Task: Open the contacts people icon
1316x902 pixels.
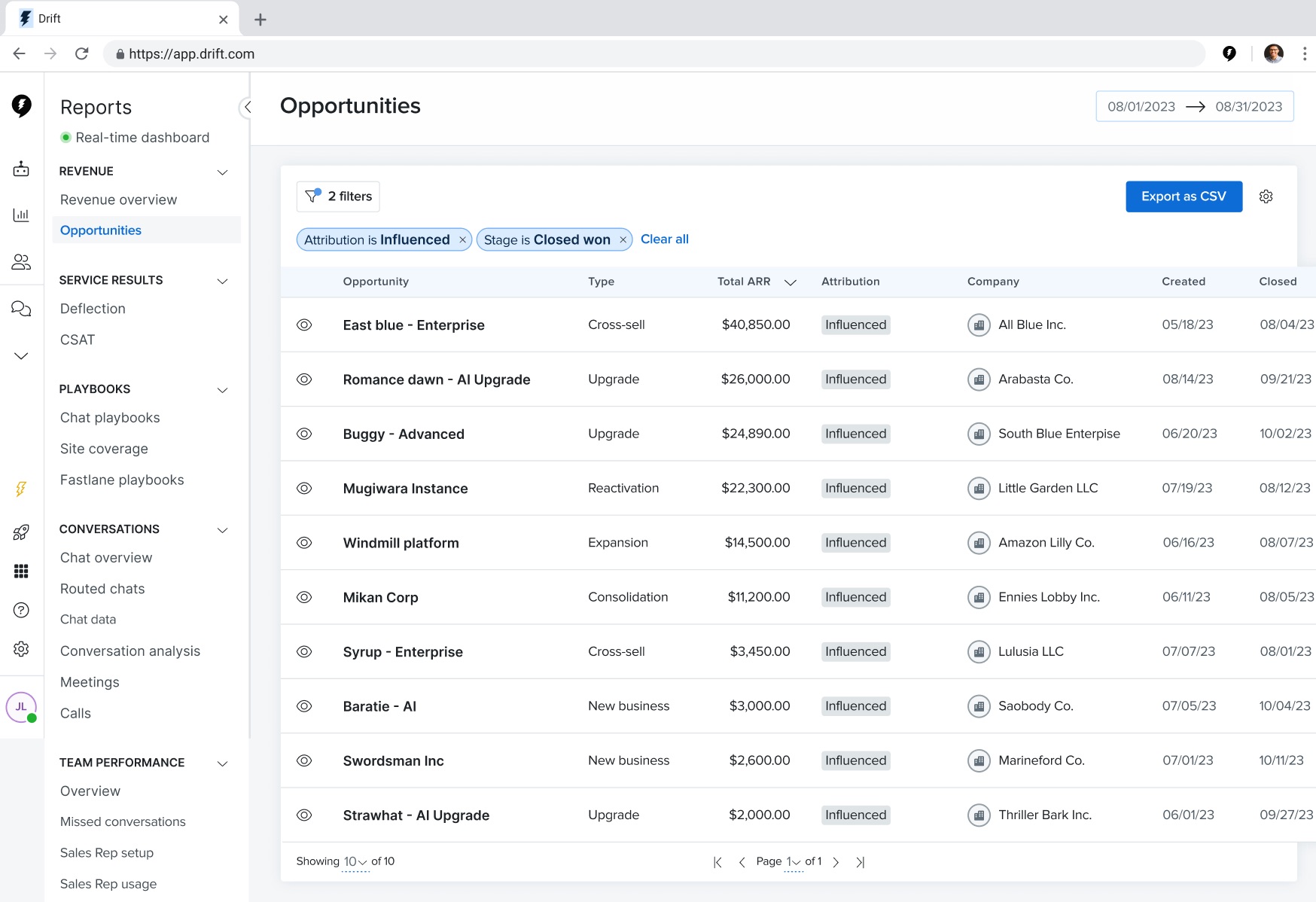Action: pos(21,262)
